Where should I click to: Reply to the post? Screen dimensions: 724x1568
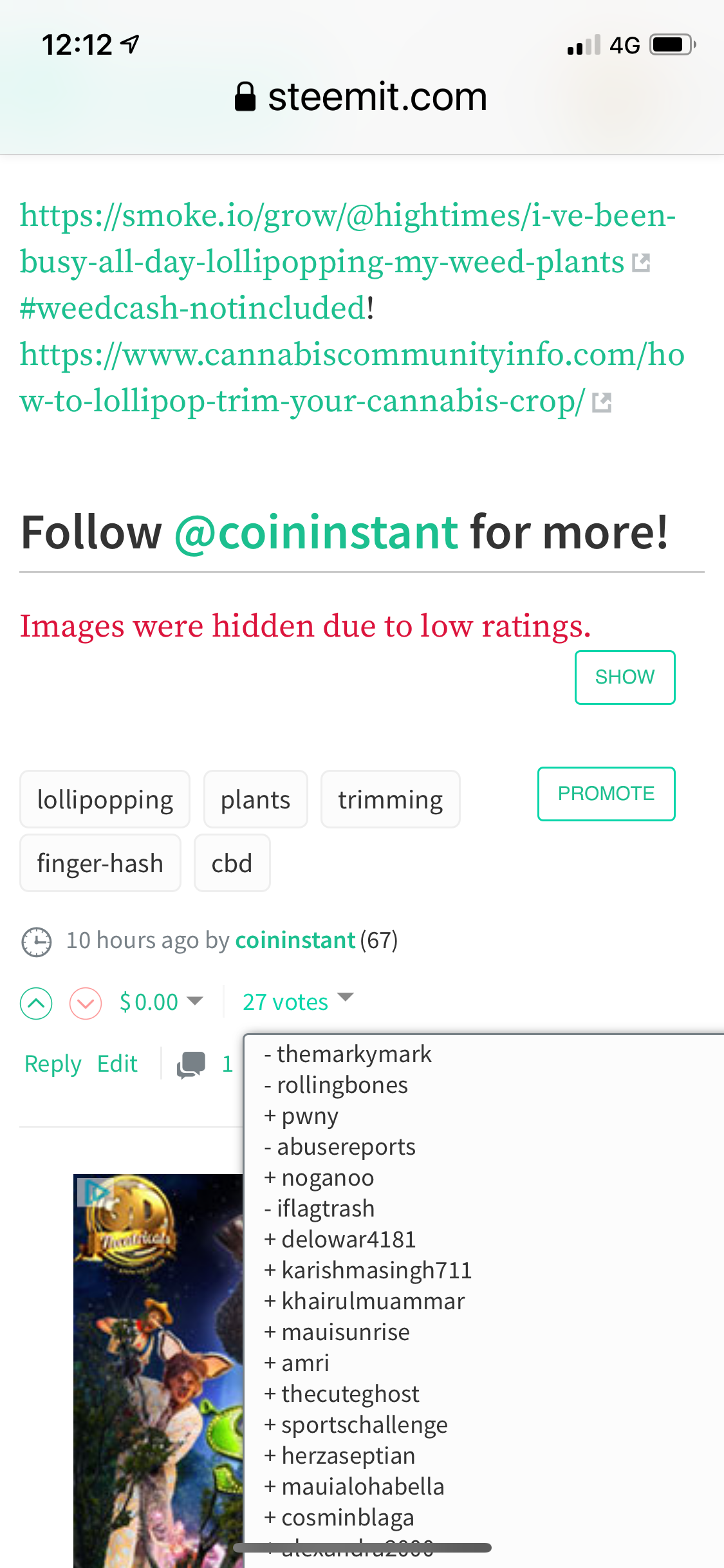coord(53,1064)
